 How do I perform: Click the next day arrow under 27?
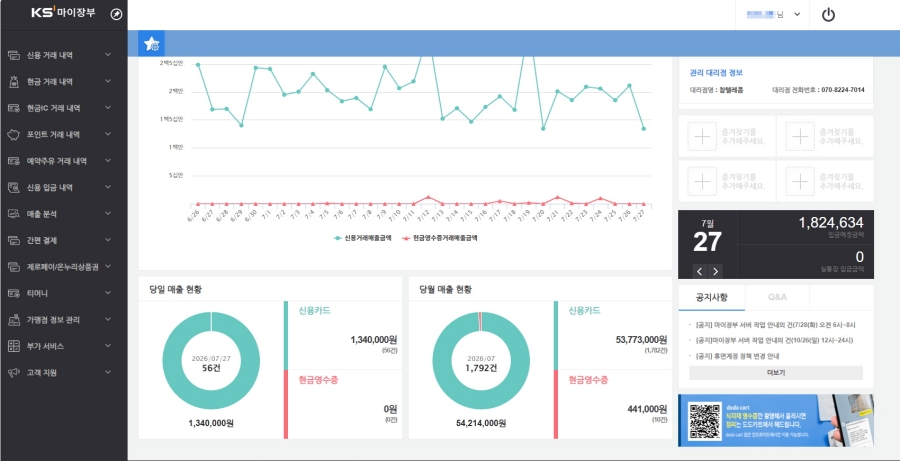(715, 271)
